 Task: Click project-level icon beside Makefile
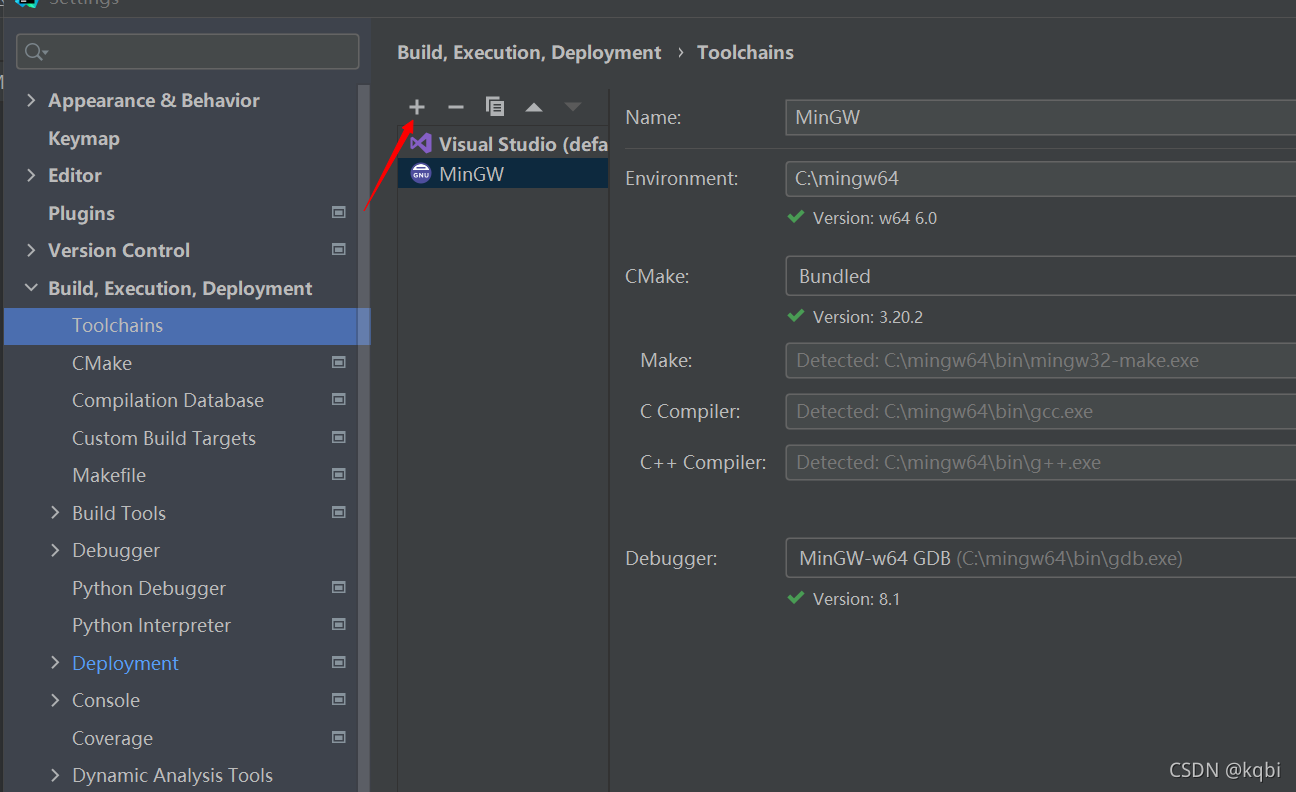tap(339, 474)
